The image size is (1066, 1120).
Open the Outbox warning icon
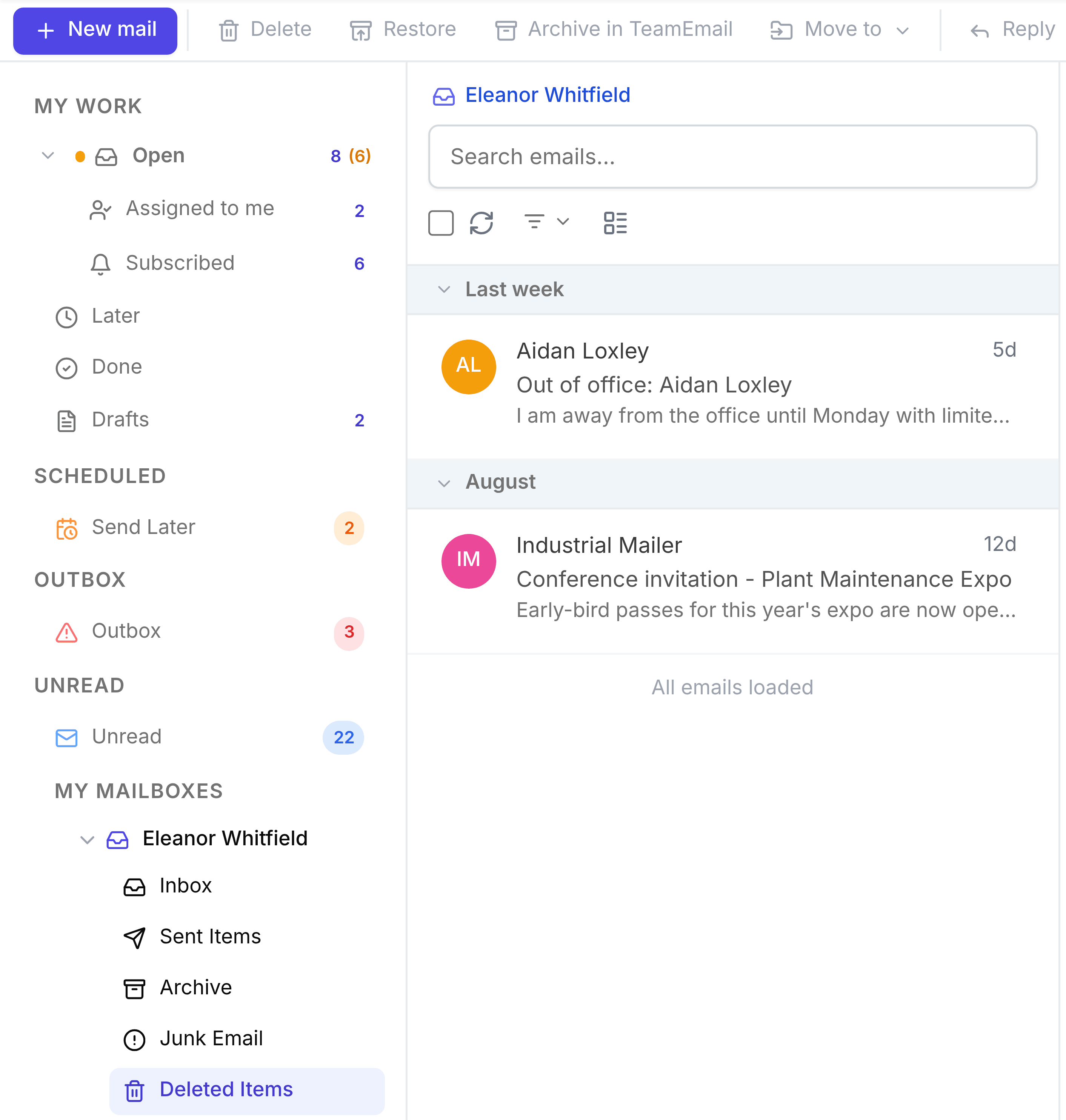pyautogui.click(x=66, y=632)
